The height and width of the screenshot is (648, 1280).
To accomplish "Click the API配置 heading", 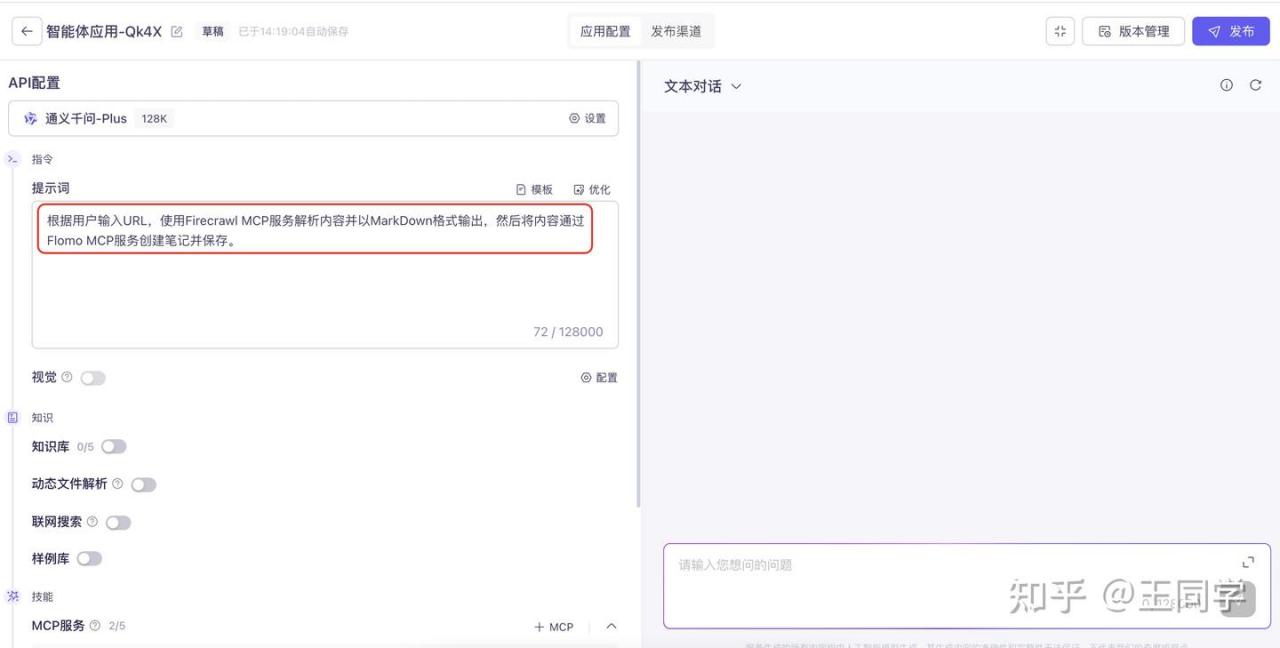I will point(34,83).
